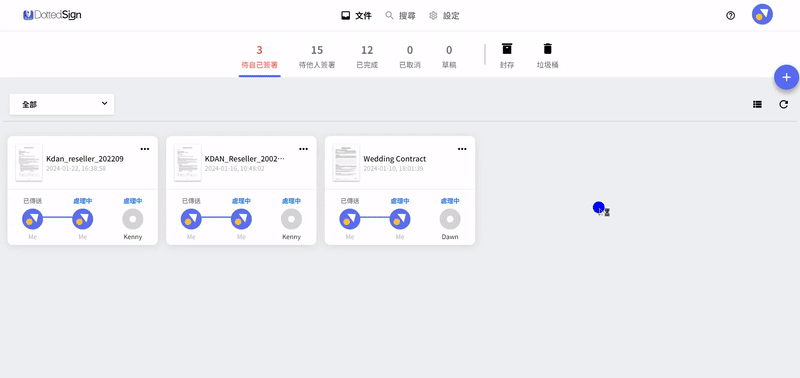Open the 文件 documents tab

tap(356, 16)
